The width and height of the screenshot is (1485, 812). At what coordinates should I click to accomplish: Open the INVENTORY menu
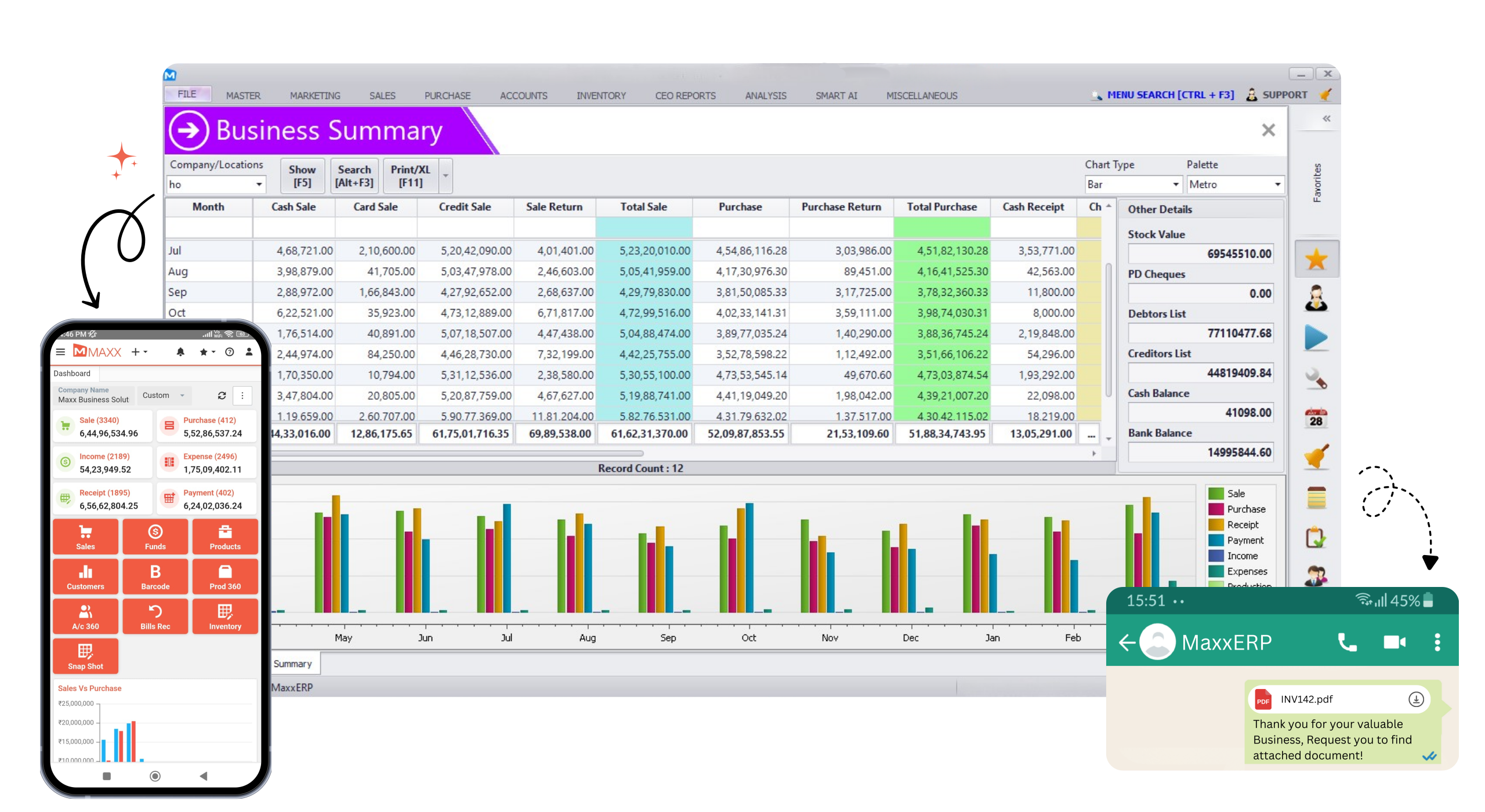click(x=601, y=96)
